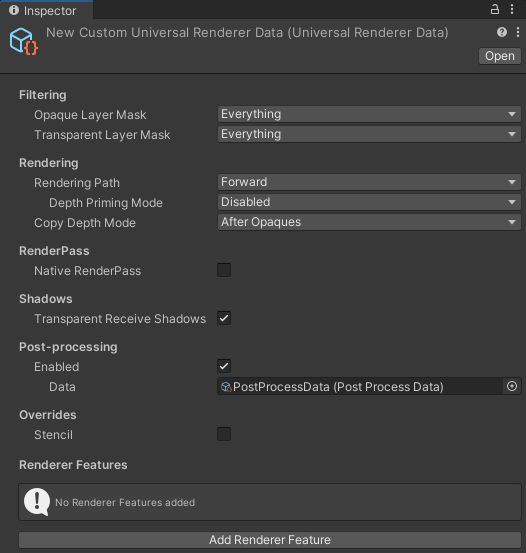Image resolution: width=526 pixels, height=553 pixels.
Task: Click the Filtering section header
Action: click(43, 95)
